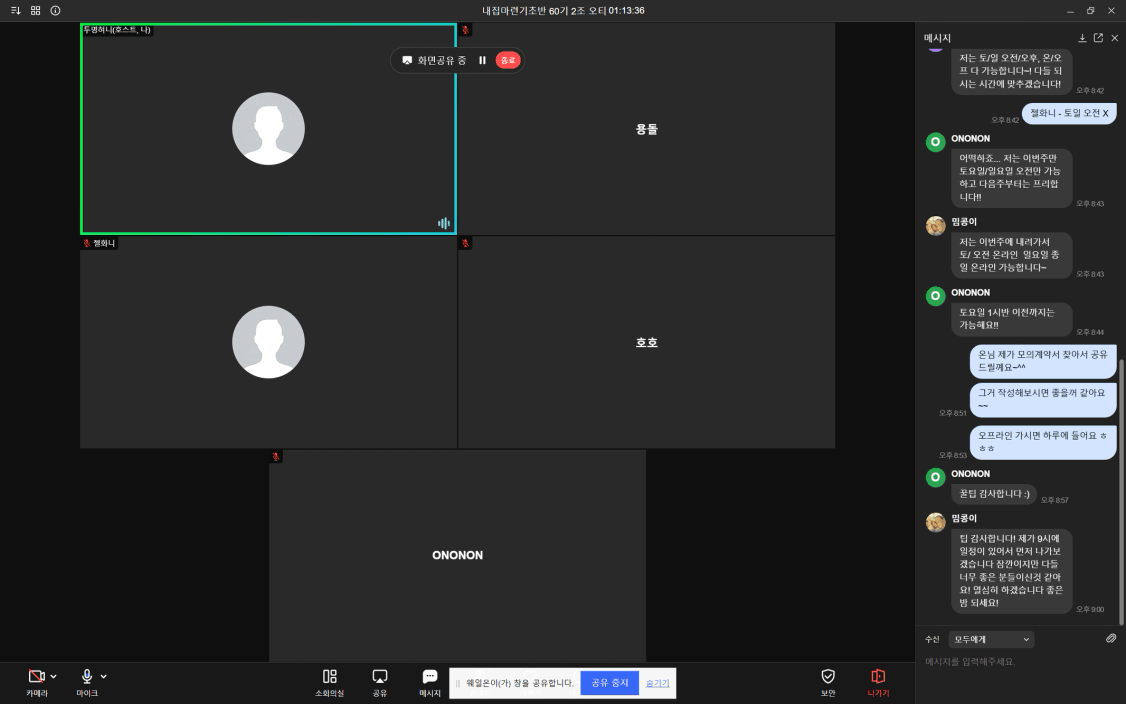
Task: Click the 공유 screen share icon
Action: point(380,682)
